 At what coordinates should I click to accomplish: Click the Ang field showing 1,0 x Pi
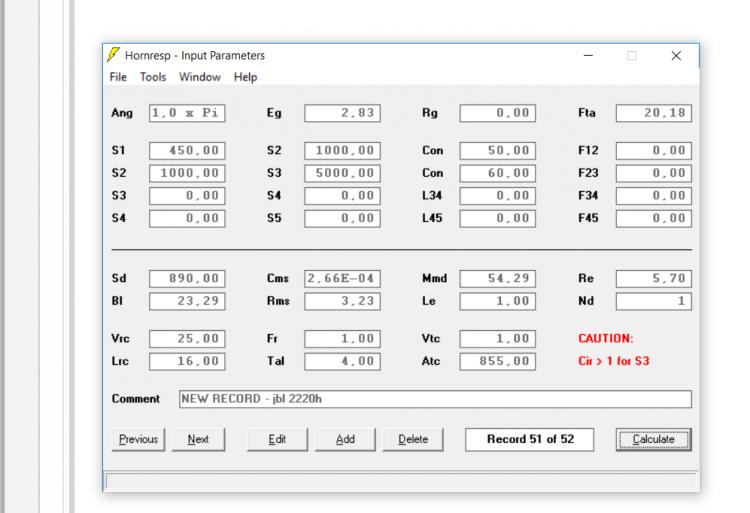click(186, 114)
